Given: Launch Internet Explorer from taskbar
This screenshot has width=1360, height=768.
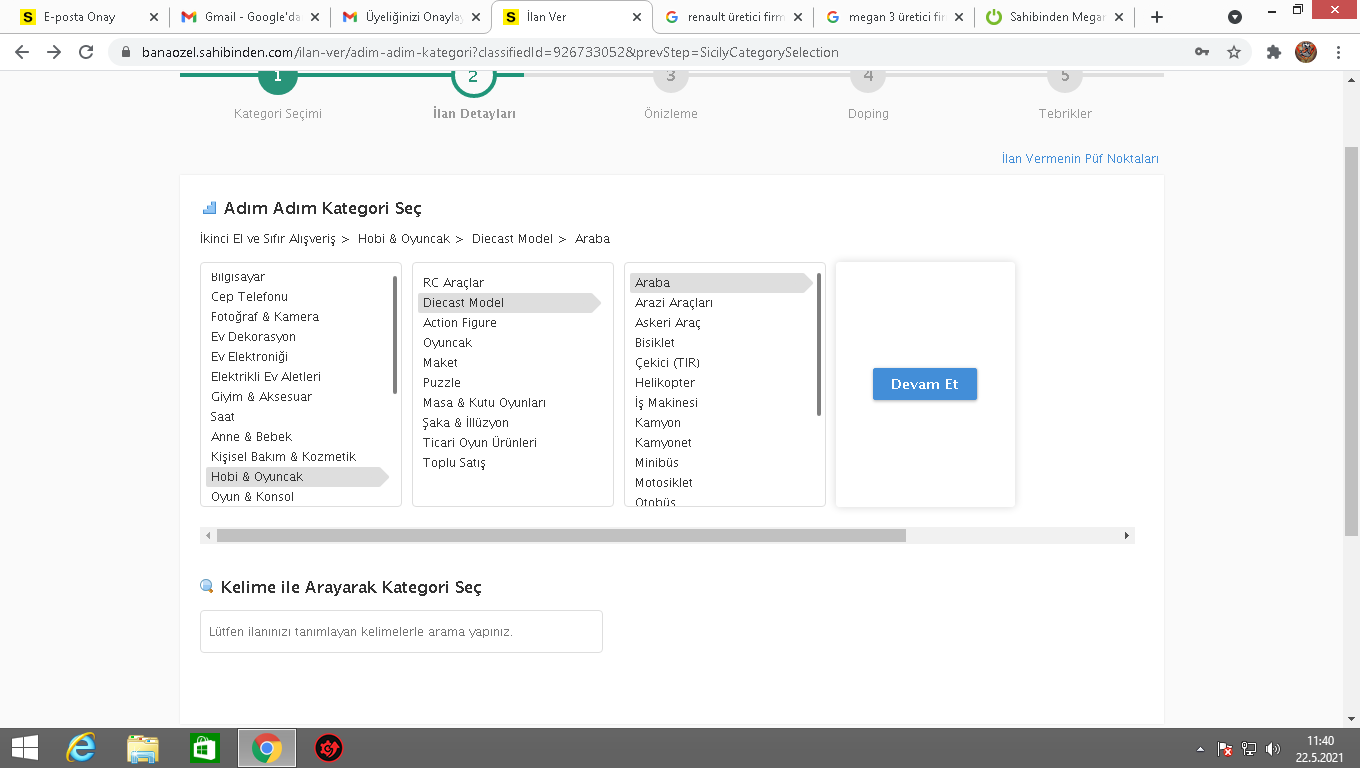Looking at the screenshot, I should pos(81,748).
